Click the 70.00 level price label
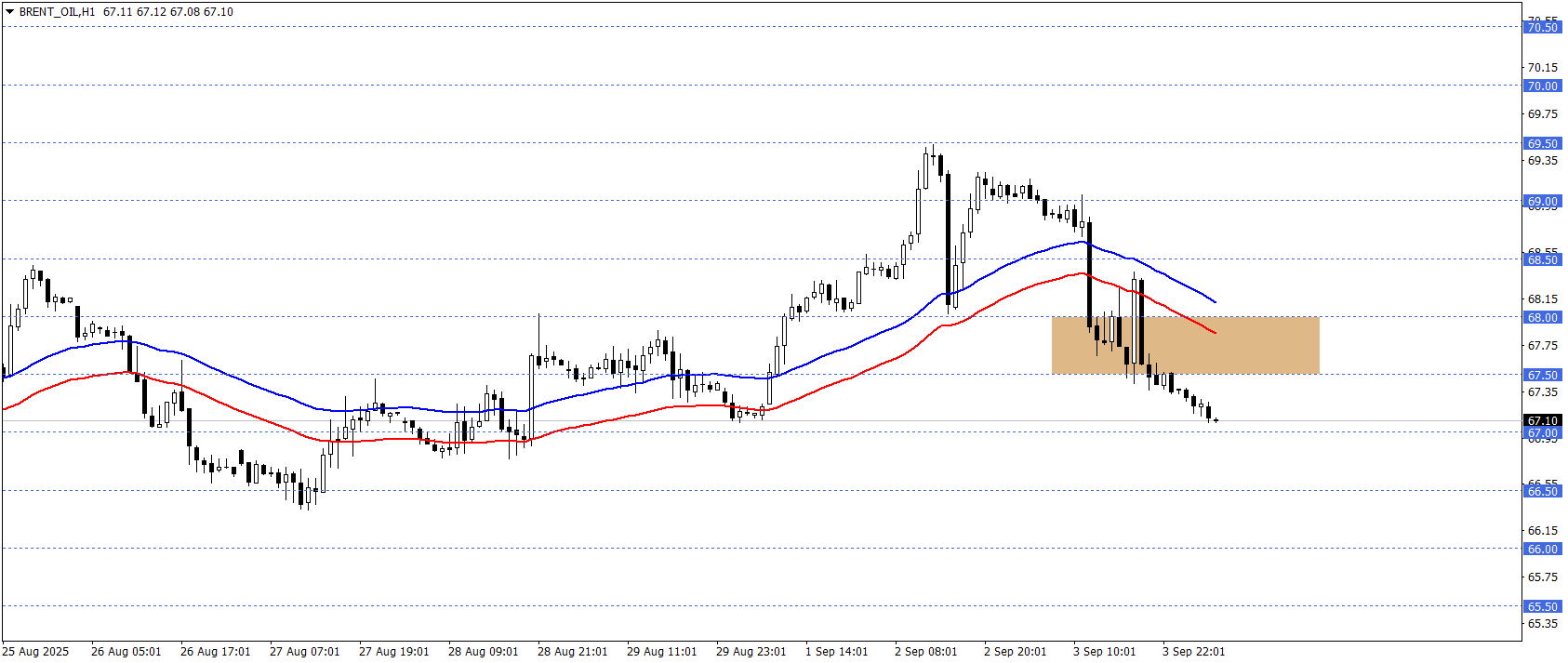1568x663 pixels. pos(1542,86)
